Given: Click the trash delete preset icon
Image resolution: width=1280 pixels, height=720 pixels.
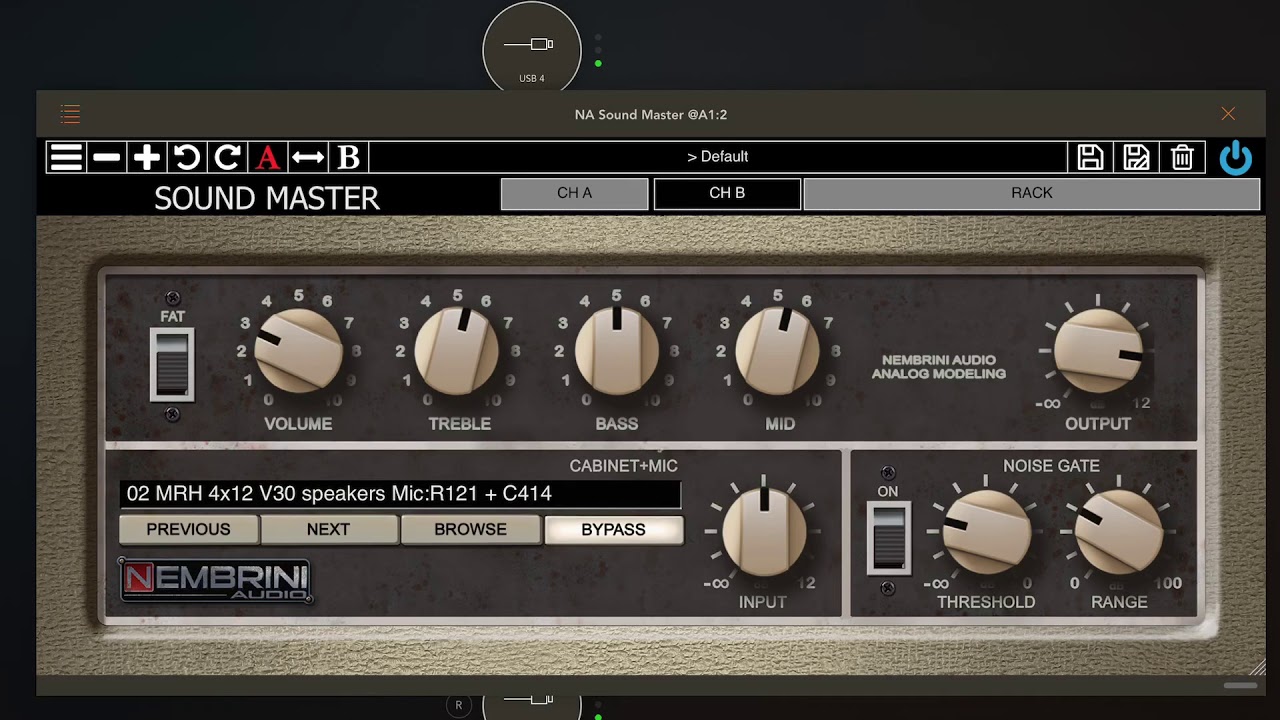Looking at the screenshot, I should coord(1182,157).
